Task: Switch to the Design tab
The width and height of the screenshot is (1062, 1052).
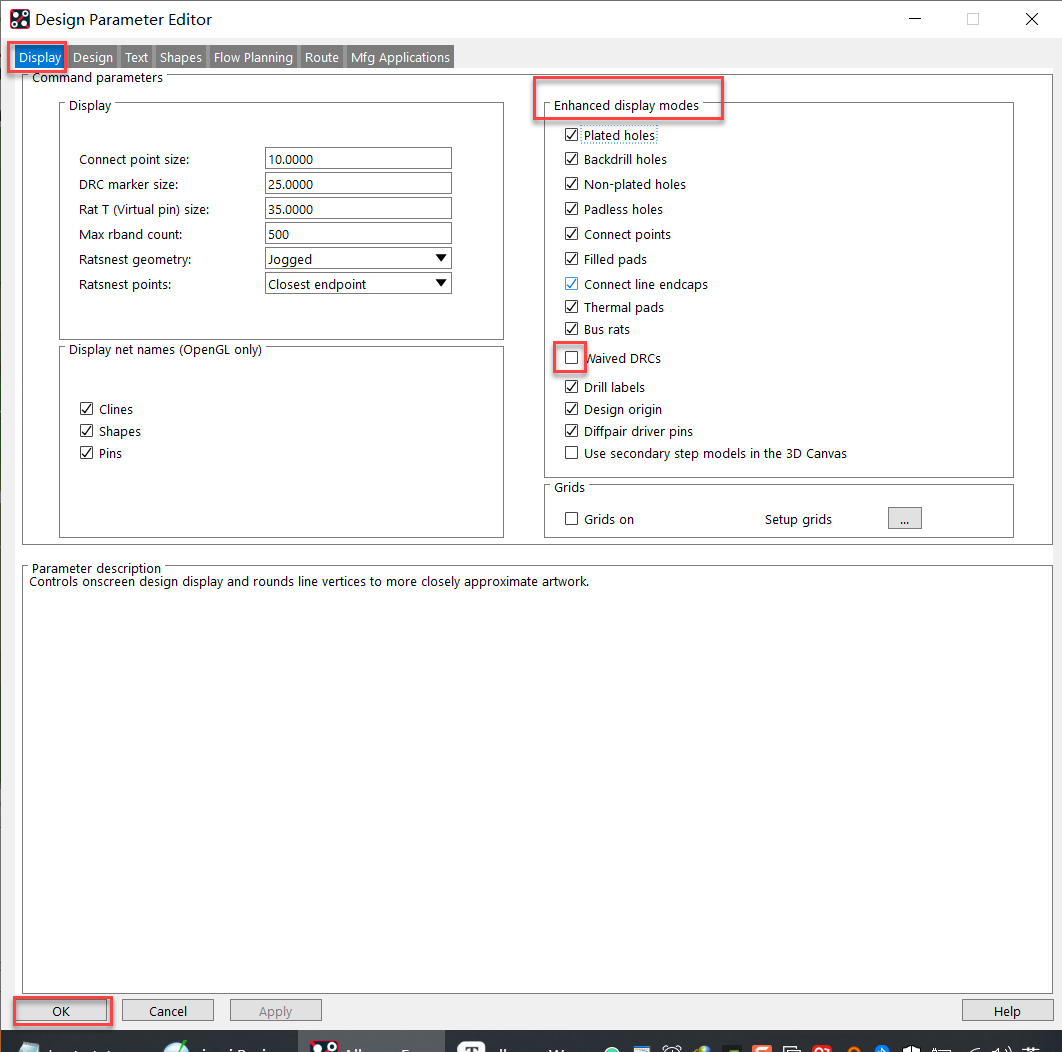Action: tap(93, 57)
